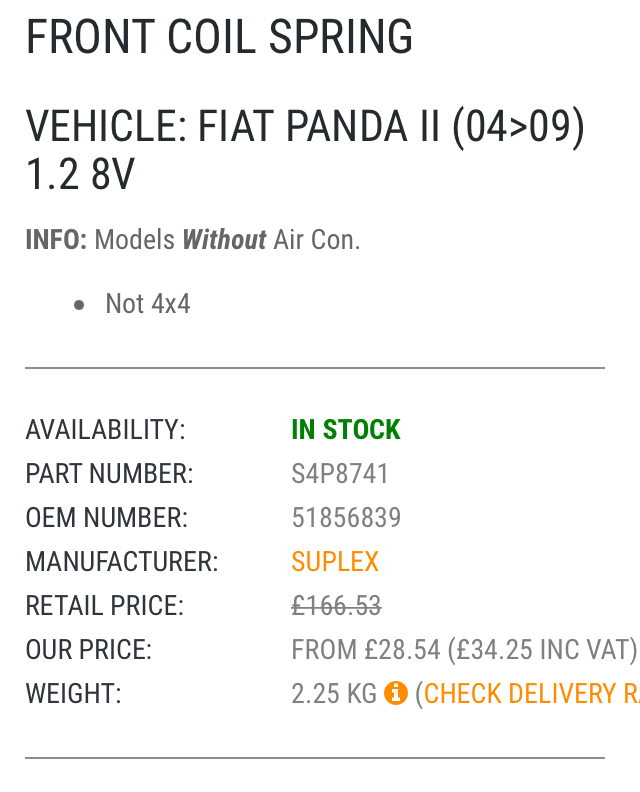The width and height of the screenshot is (640, 792).
Task: Click the PART NUMBER label
Action: click(x=109, y=474)
